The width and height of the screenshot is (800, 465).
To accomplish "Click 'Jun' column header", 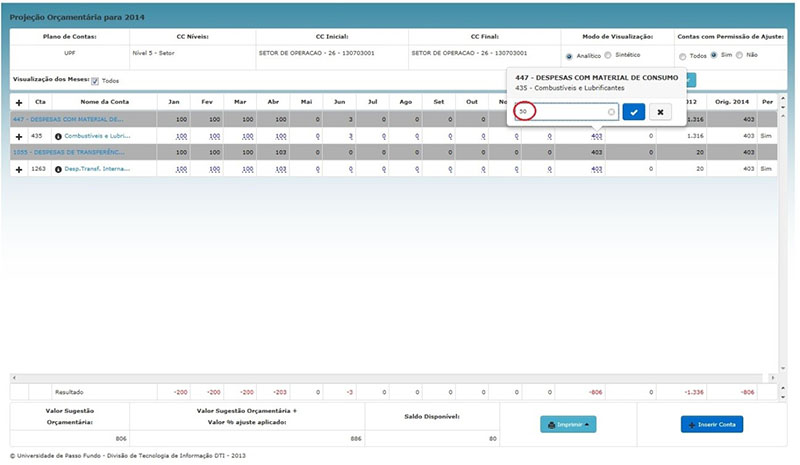I will click(339, 102).
